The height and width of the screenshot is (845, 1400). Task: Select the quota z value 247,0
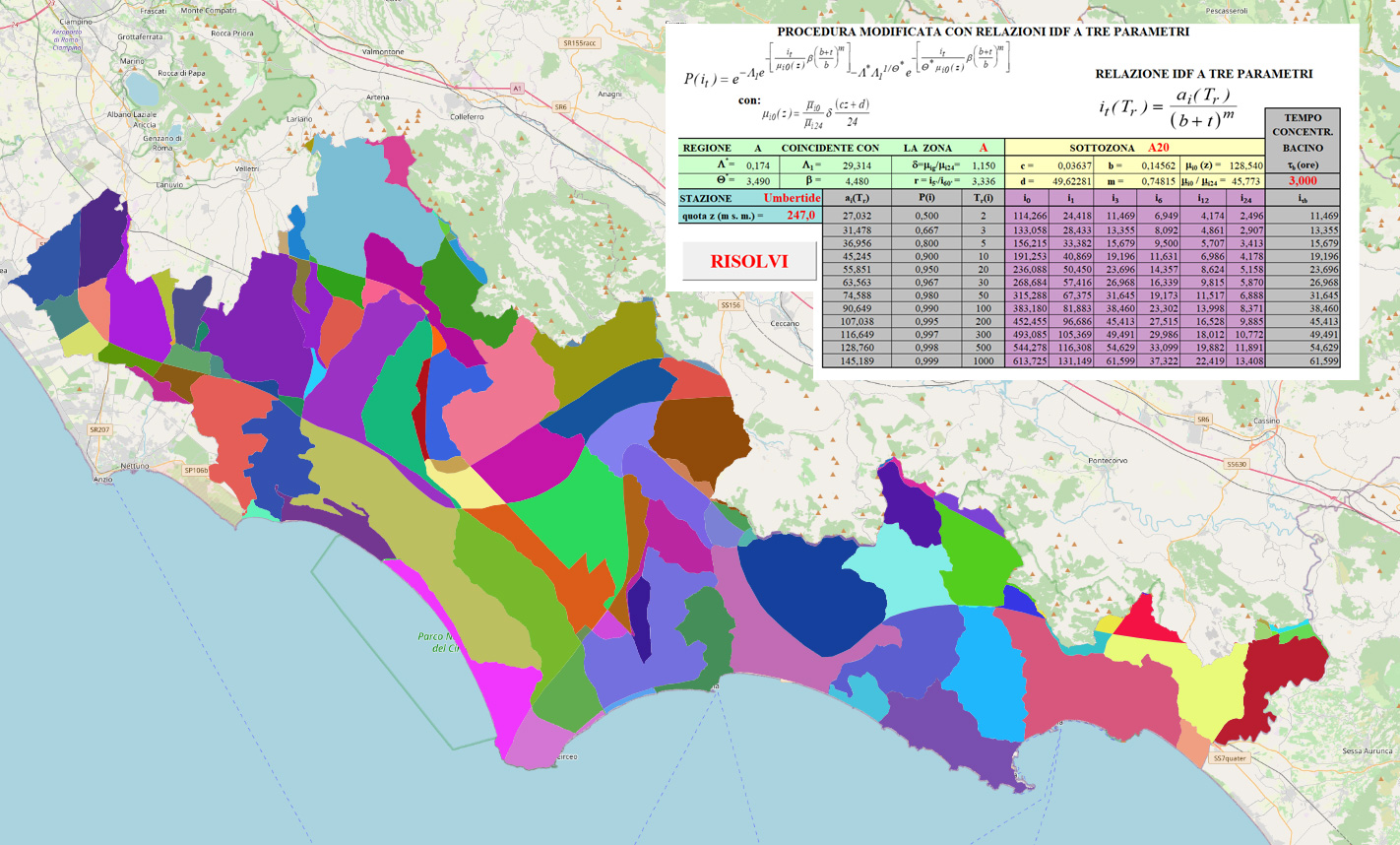point(800,216)
